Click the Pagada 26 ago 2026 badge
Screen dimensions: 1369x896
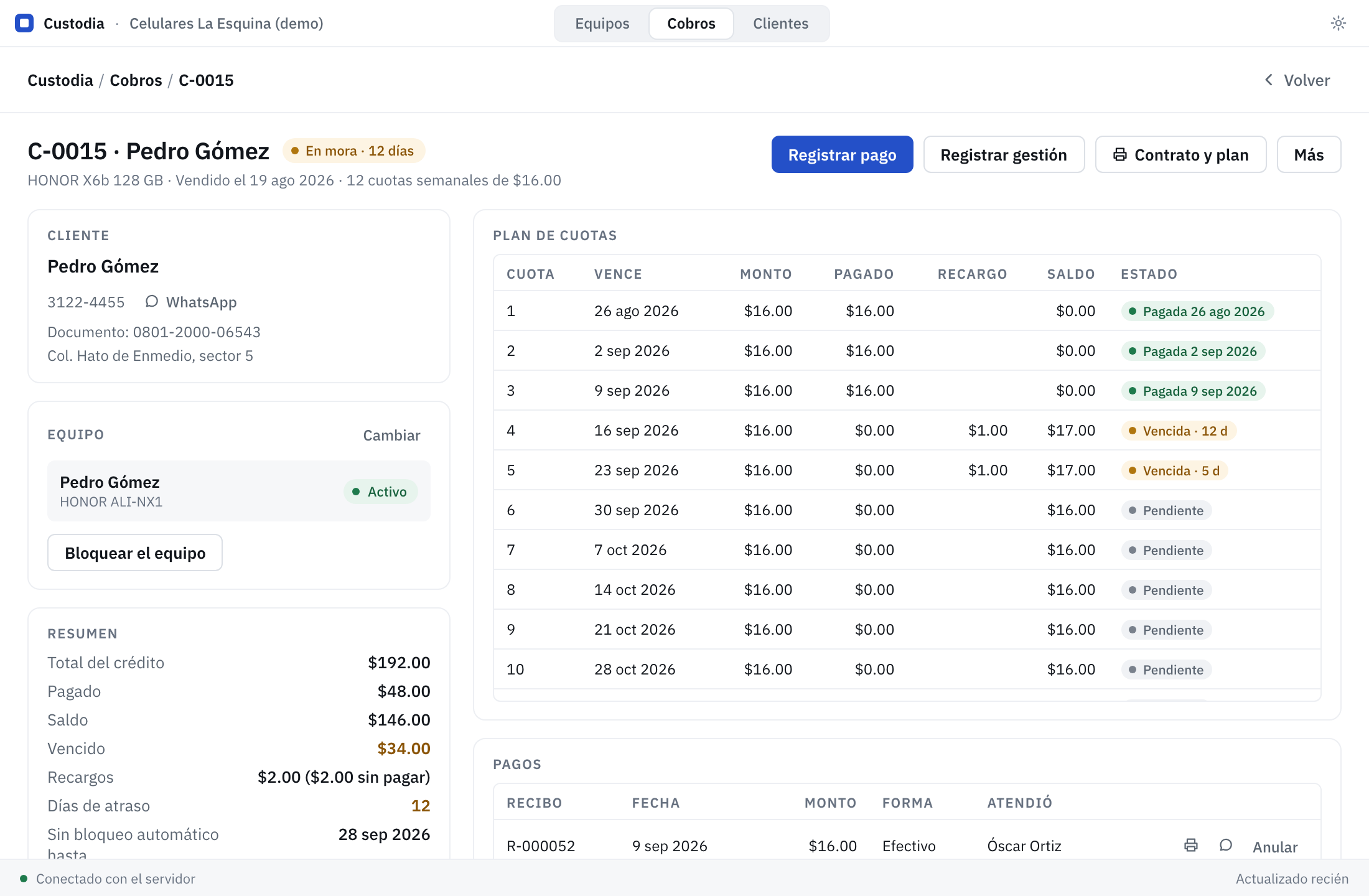1197,311
